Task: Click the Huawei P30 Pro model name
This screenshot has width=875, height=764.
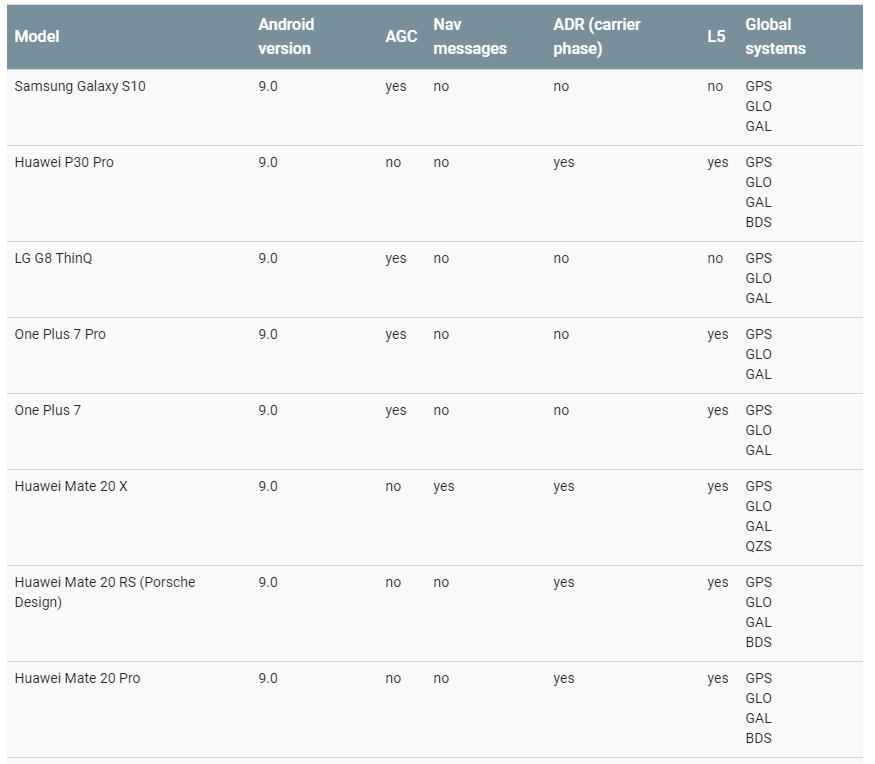Action: (x=64, y=163)
